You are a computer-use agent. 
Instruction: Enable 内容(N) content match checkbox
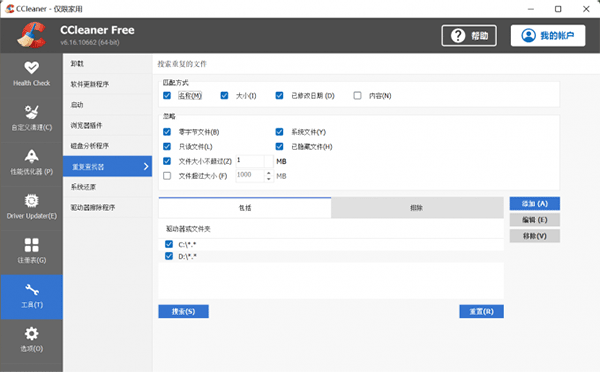[x=357, y=95]
